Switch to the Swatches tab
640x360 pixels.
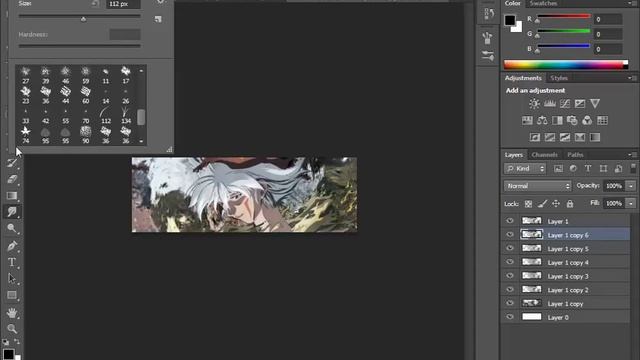pyautogui.click(x=543, y=3)
